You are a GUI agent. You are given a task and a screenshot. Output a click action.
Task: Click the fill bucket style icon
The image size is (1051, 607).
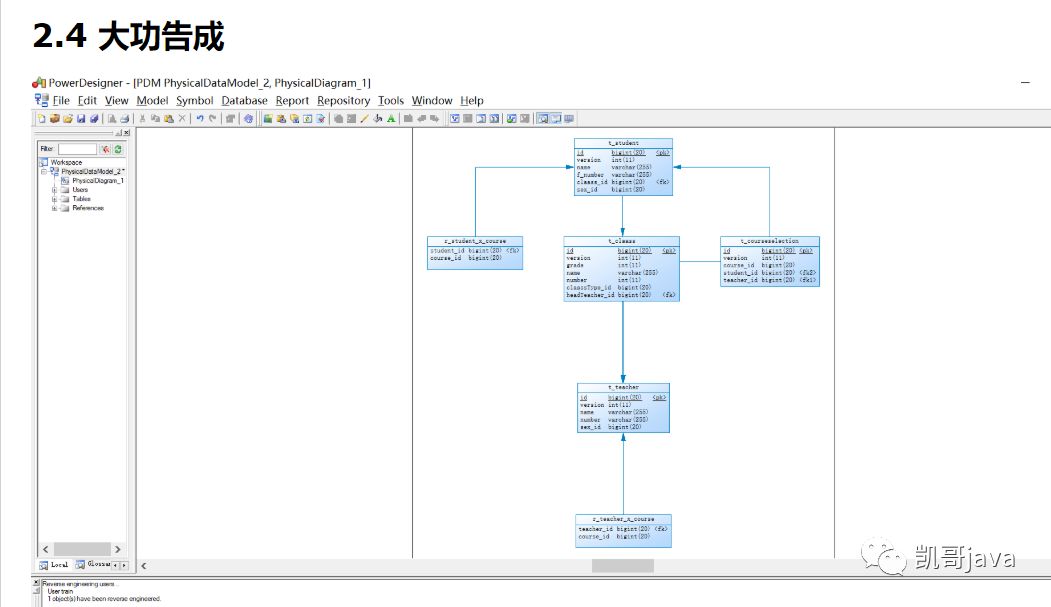tap(378, 119)
